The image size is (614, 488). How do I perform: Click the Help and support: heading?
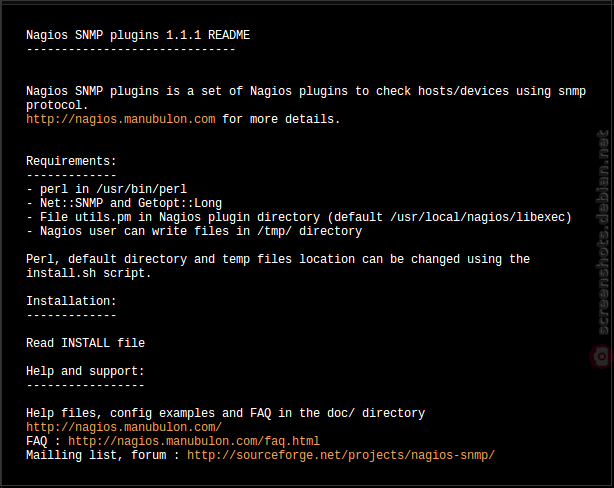coord(85,371)
